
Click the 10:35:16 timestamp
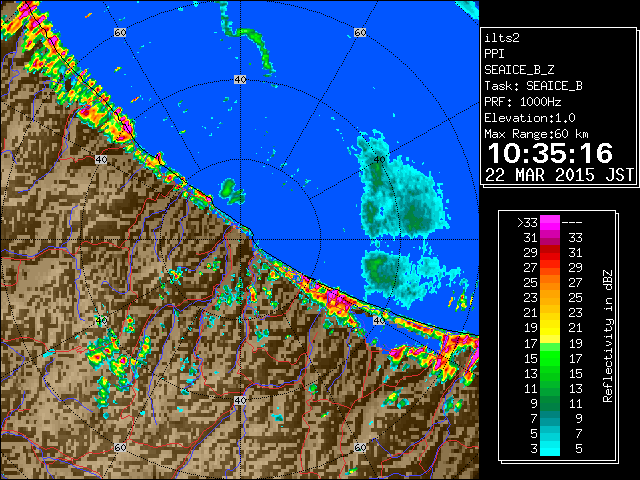pos(550,153)
